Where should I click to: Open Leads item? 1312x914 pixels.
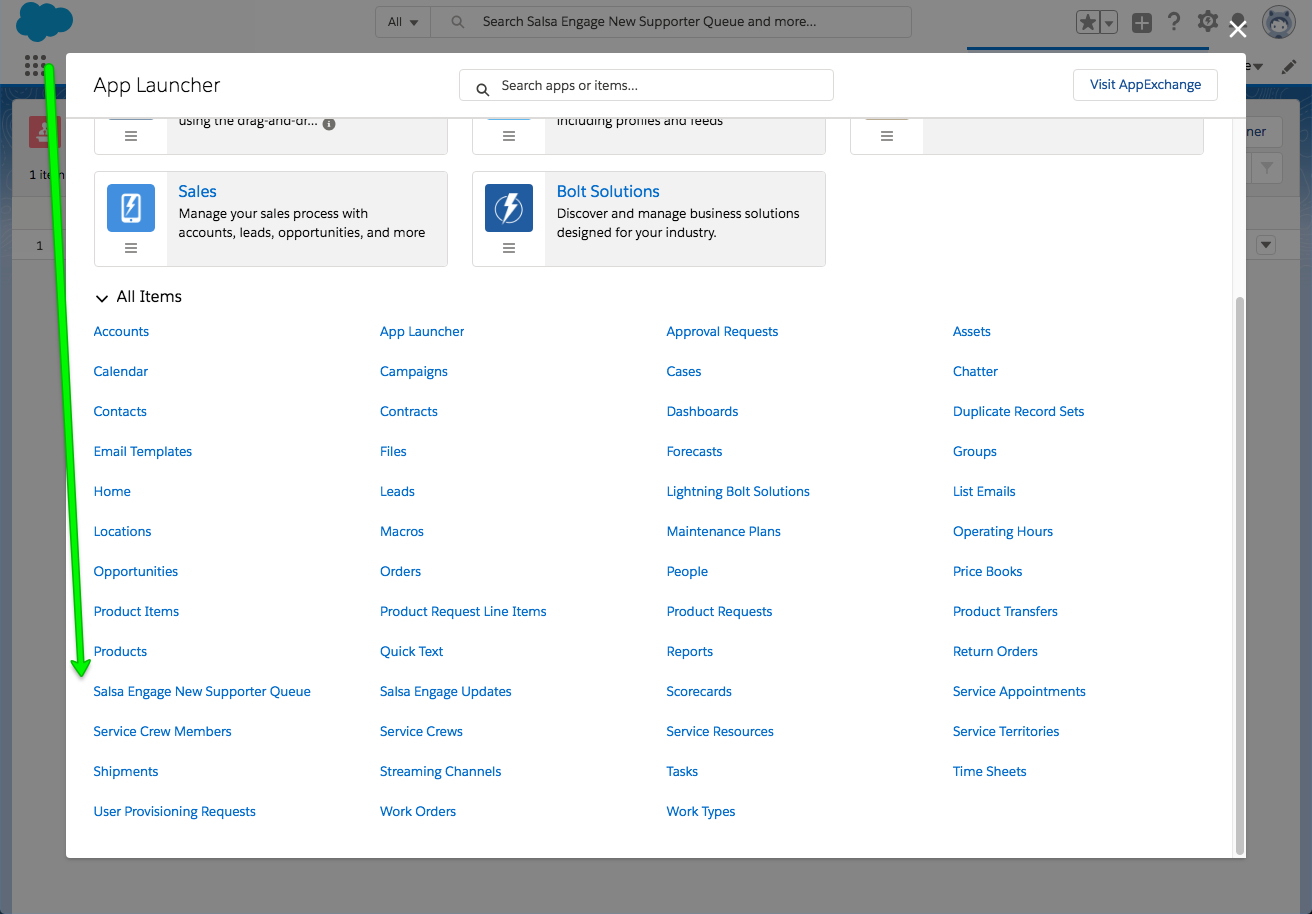tap(397, 491)
